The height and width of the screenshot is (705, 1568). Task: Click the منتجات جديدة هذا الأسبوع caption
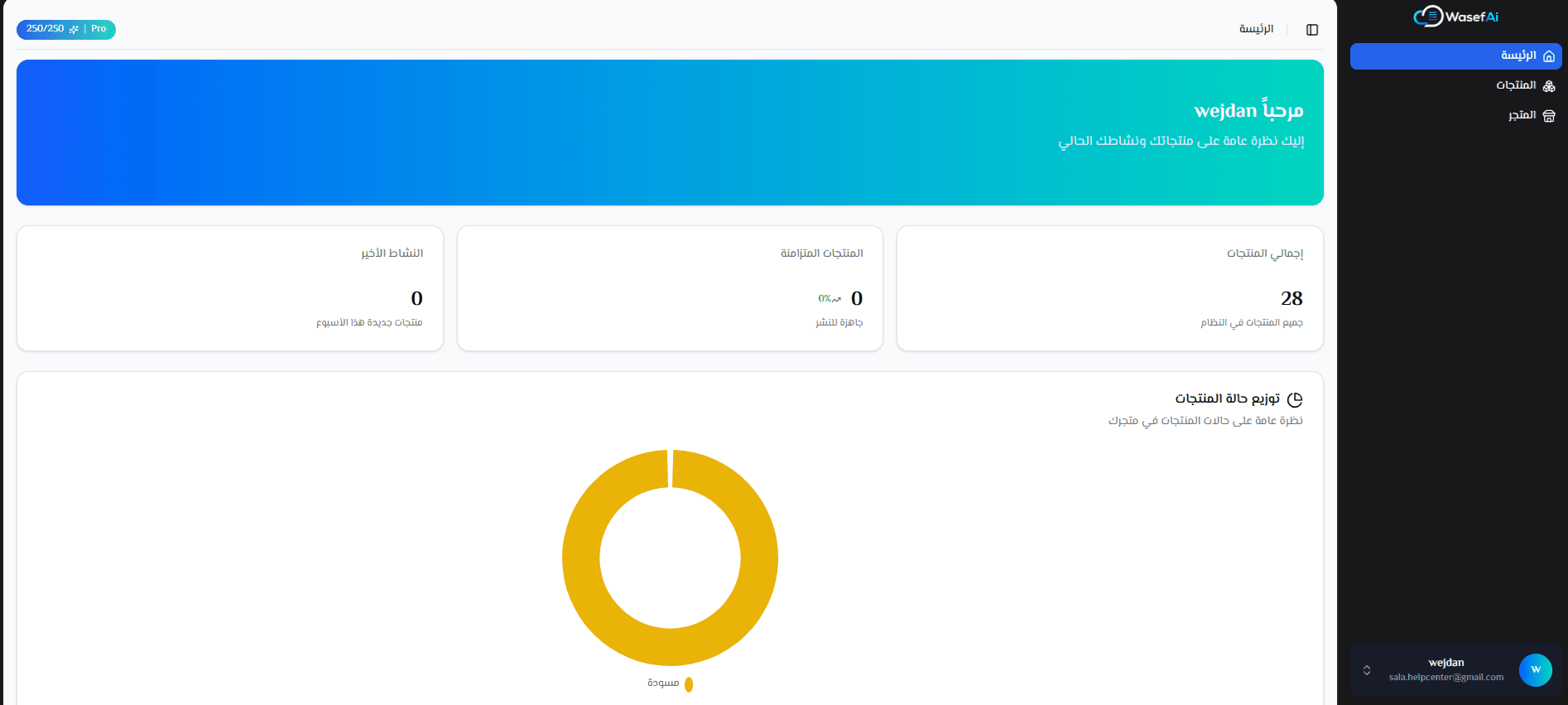369,322
